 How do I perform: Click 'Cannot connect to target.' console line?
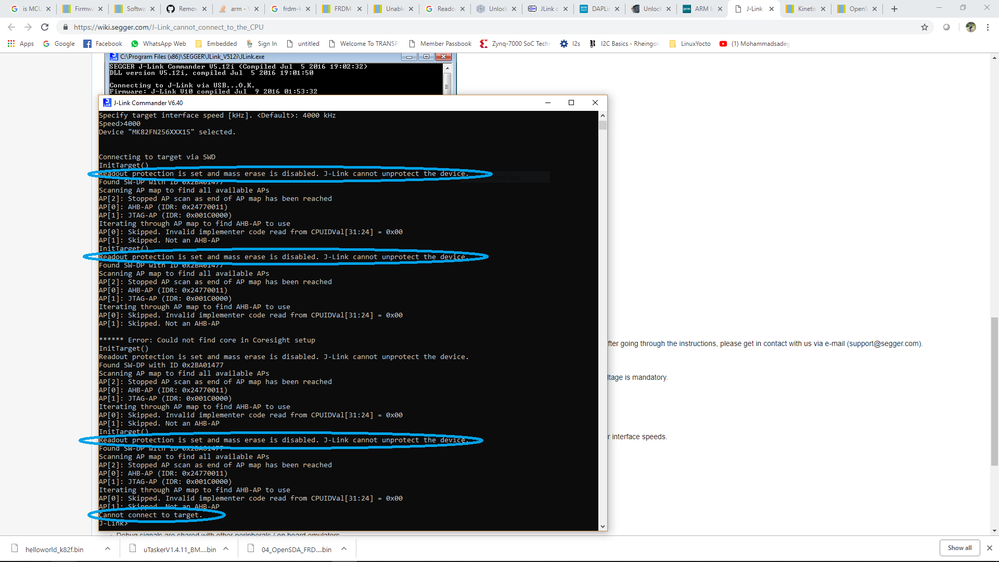point(150,515)
